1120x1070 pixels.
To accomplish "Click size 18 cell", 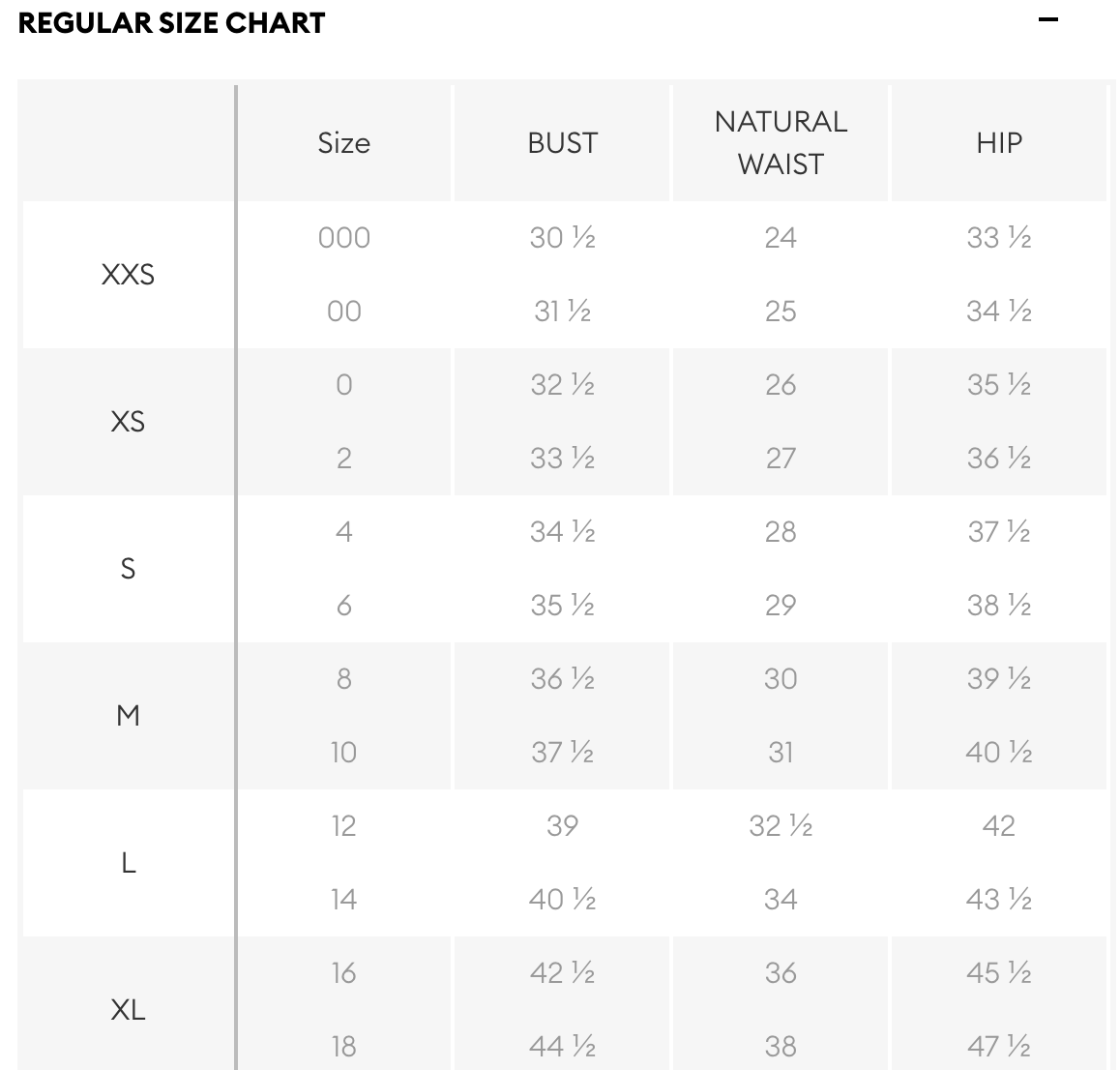I will click(343, 1047).
